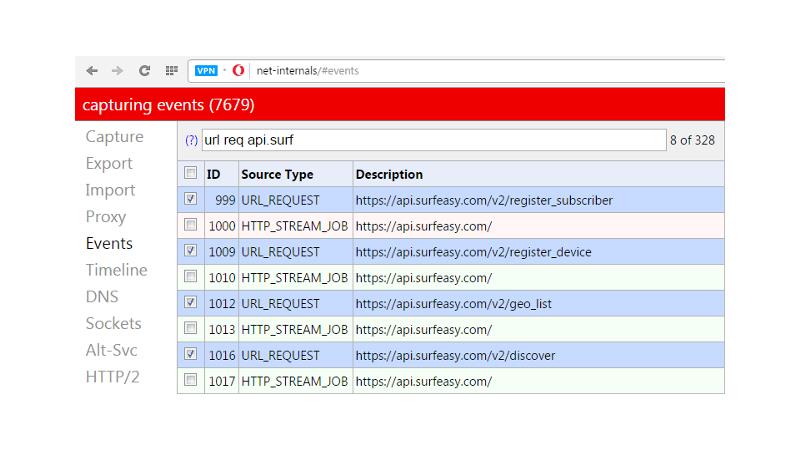The height and width of the screenshot is (450, 800).
Task: Open the Alt-Svc tab
Action: click(x=111, y=350)
